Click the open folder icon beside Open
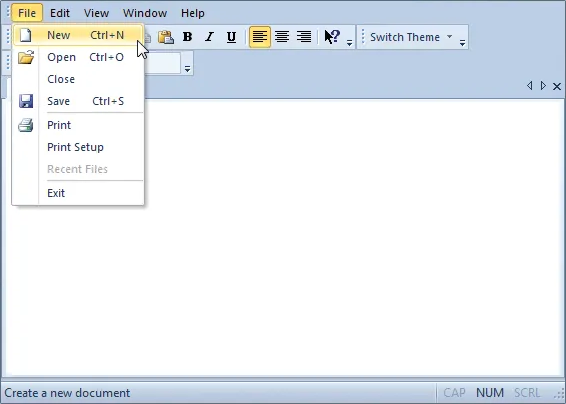This screenshot has width=566, height=404. click(26, 57)
